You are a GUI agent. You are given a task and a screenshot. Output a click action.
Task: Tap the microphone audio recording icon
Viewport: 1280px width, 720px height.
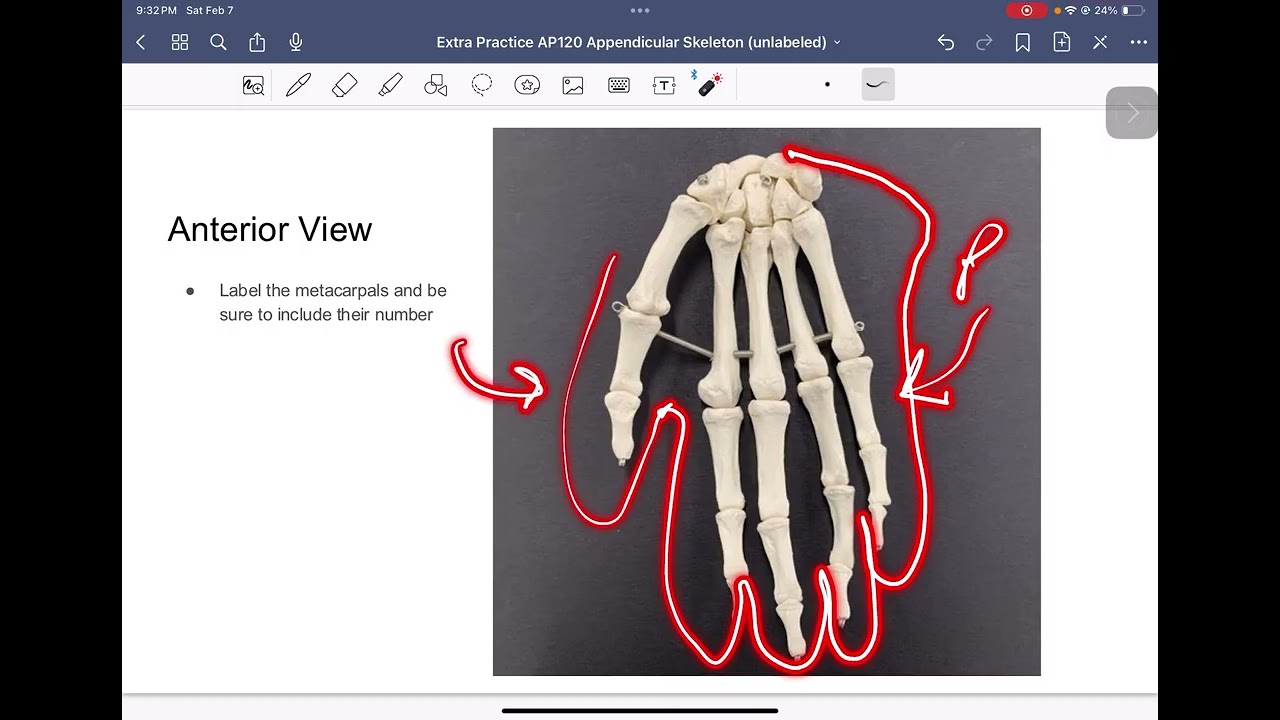[x=296, y=42]
